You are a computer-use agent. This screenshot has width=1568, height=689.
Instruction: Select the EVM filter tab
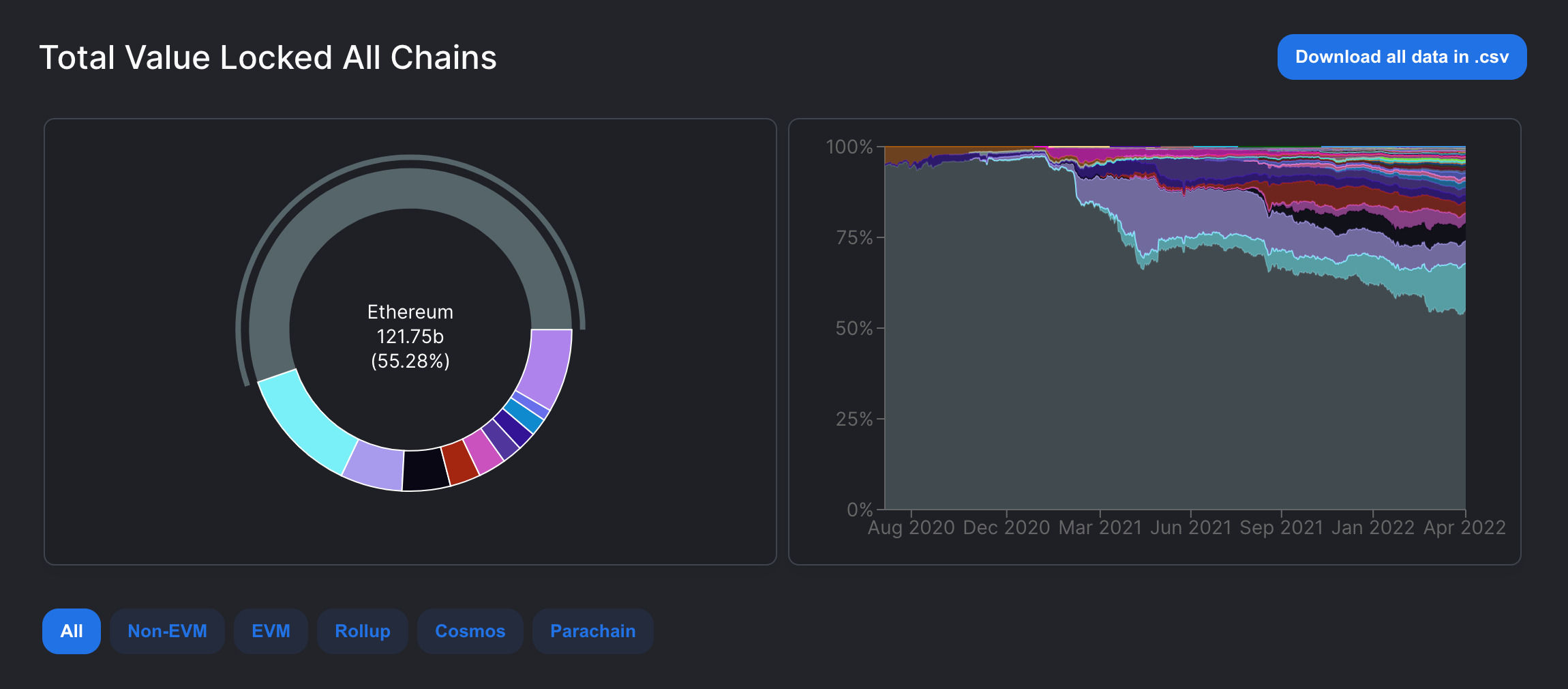(x=271, y=631)
